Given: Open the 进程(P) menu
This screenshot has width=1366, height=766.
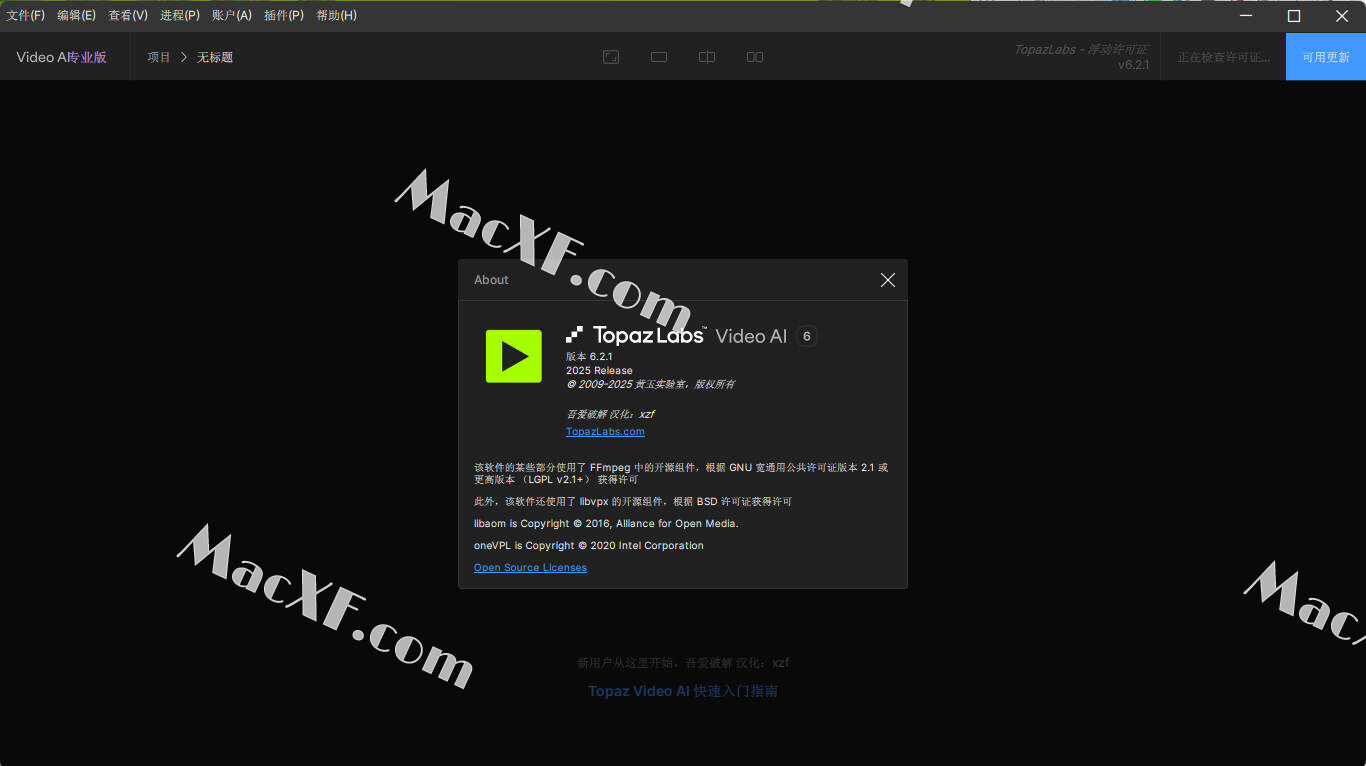Looking at the screenshot, I should point(180,15).
